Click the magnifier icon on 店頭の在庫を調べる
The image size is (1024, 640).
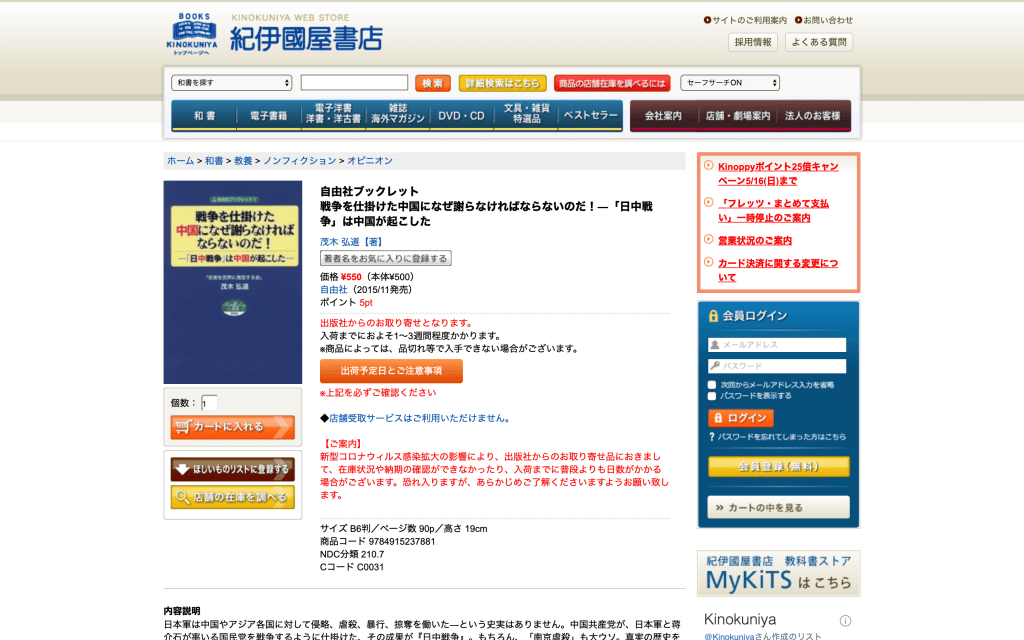pos(182,497)
